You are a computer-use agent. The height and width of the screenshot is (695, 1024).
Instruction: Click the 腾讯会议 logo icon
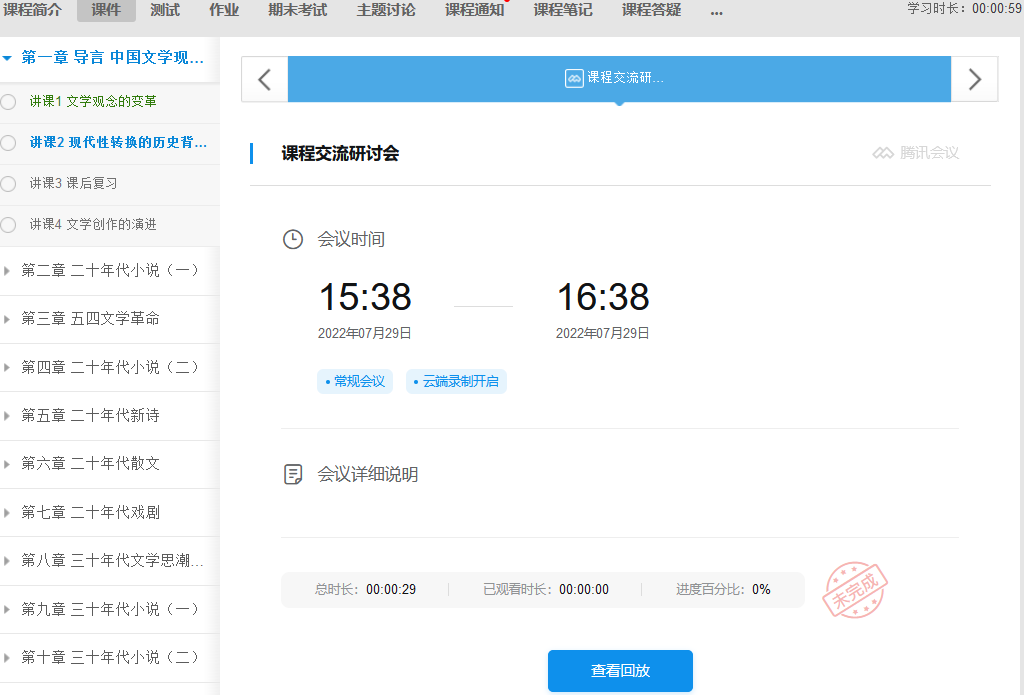[884, 152]
